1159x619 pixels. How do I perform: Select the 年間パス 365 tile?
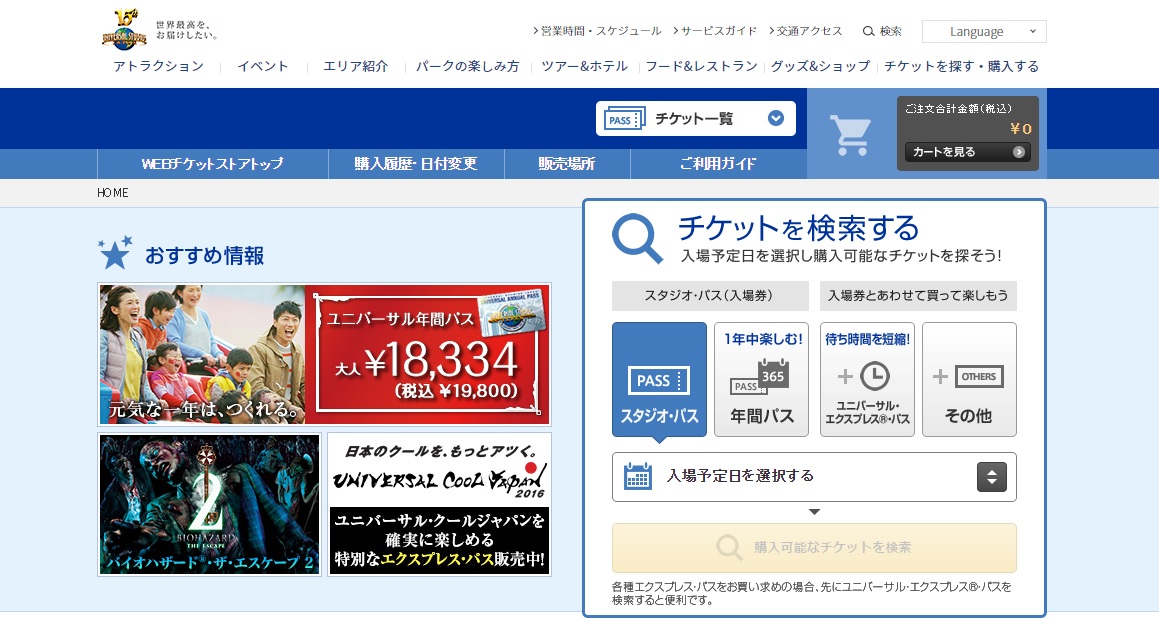tap(761, 379)
